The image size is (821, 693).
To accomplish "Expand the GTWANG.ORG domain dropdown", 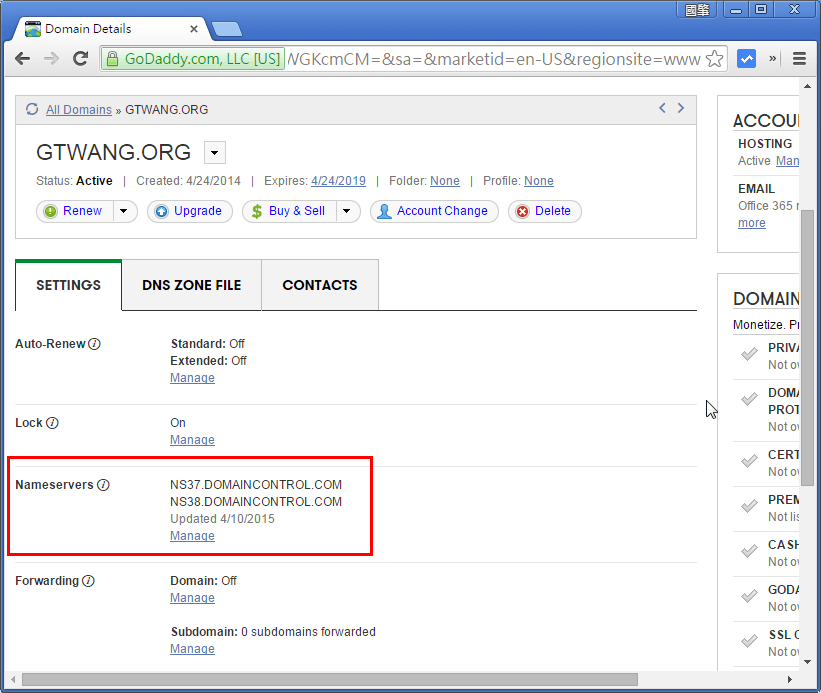I will tap(213, 152).
